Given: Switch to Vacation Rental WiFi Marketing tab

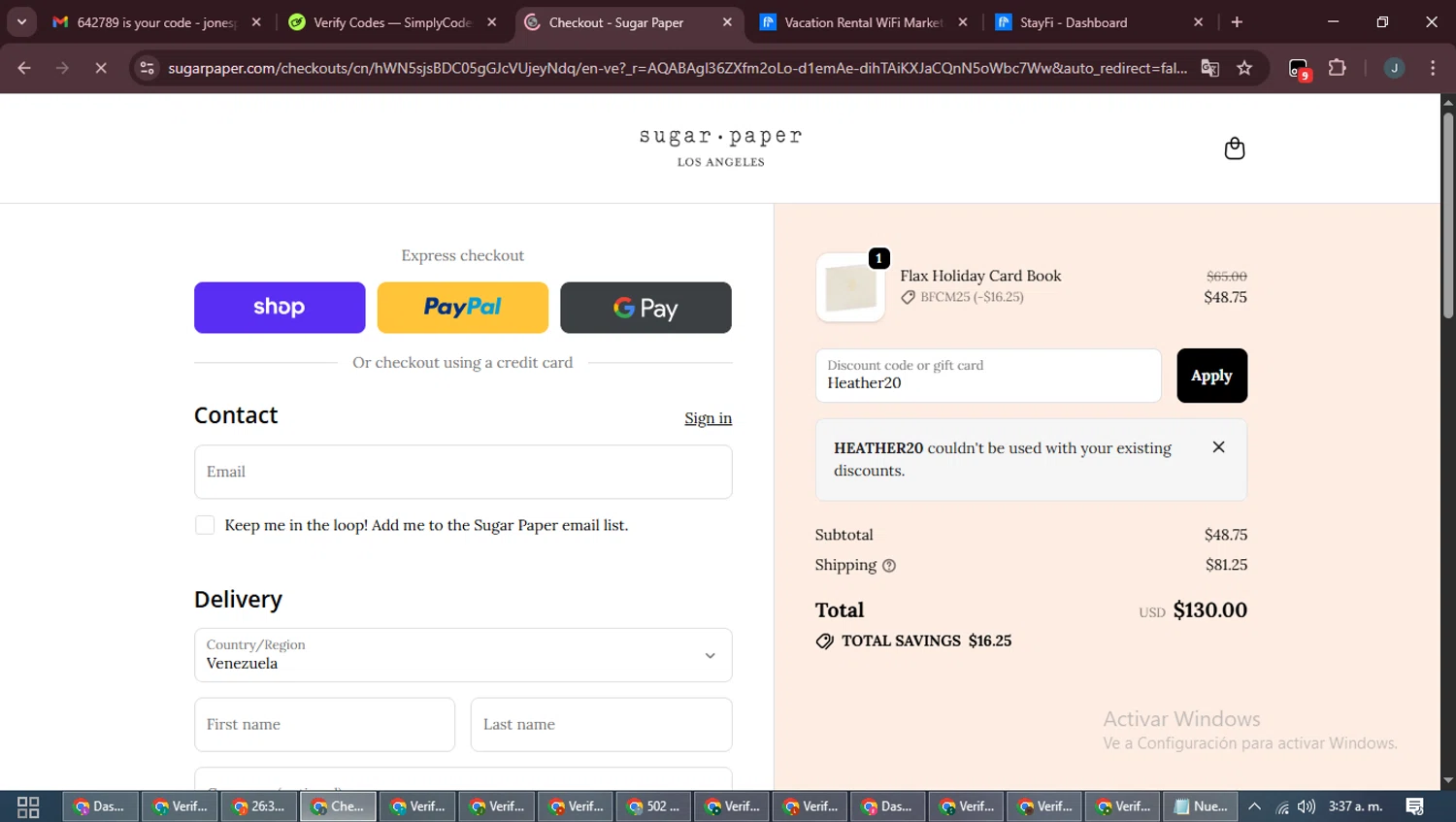Looking at the screenshot, I should coord(863,22).
